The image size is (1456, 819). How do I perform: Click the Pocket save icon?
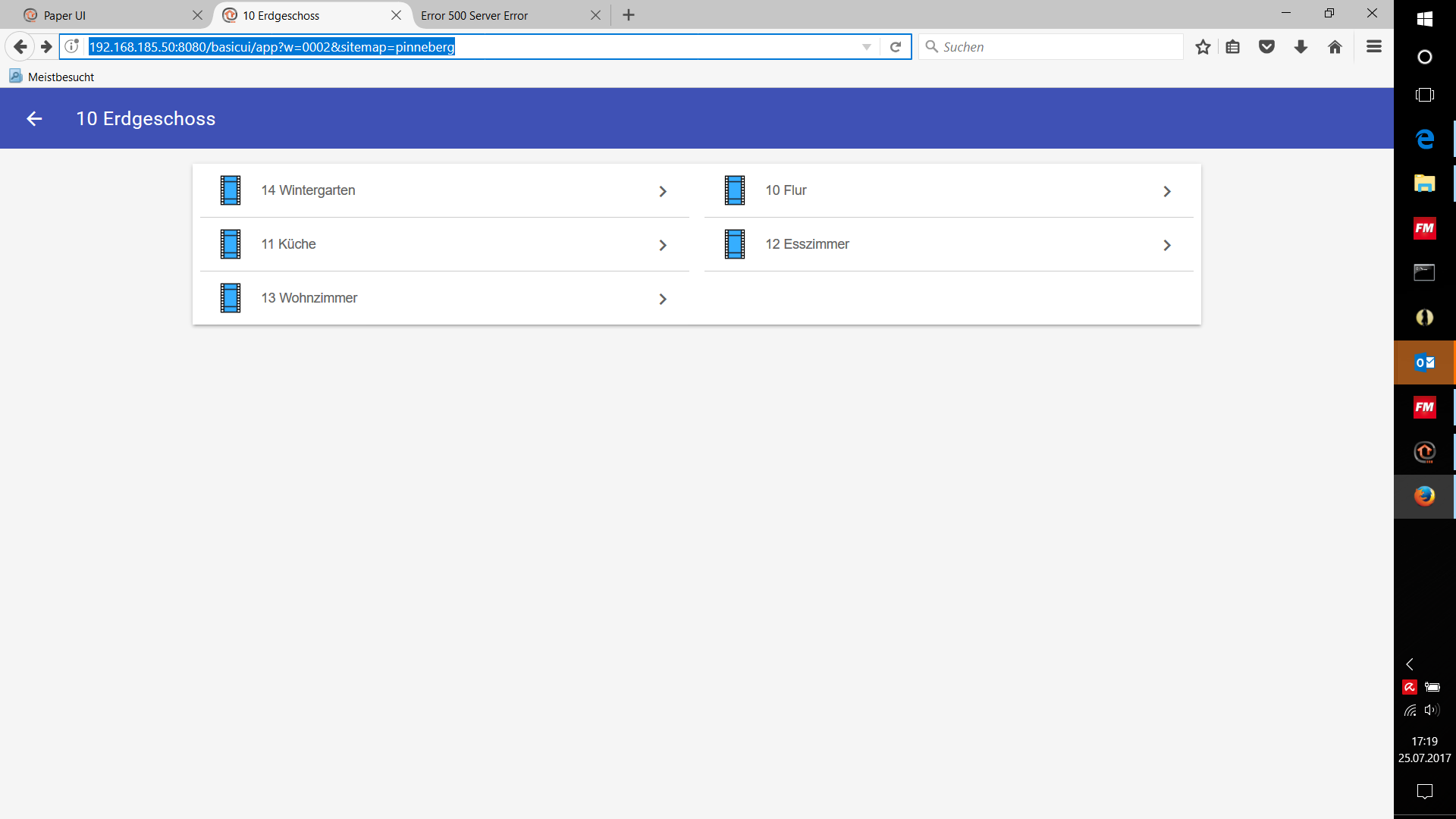coord(1266,47)
